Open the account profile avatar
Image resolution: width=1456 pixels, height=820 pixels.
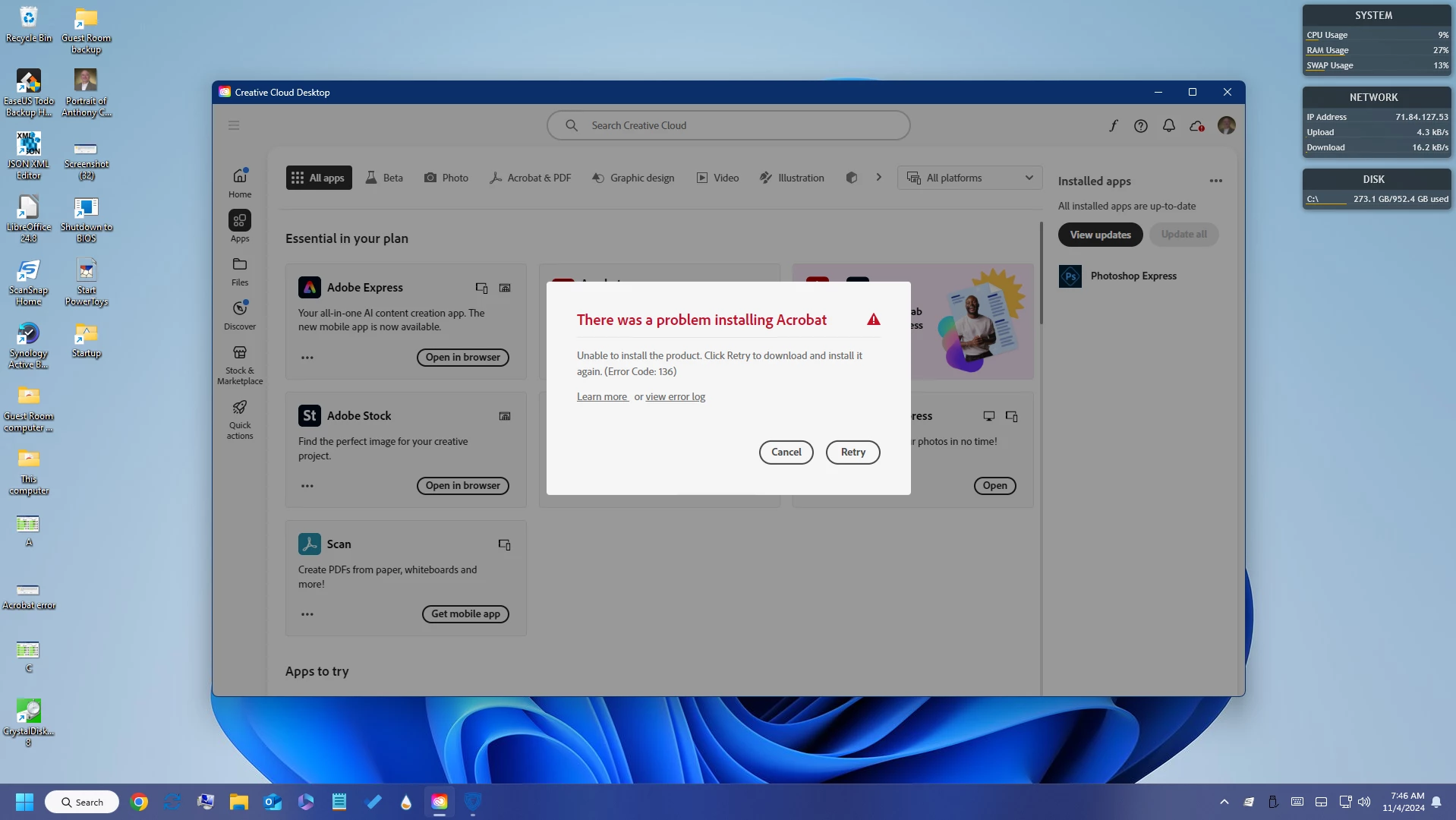[1226, 125]
